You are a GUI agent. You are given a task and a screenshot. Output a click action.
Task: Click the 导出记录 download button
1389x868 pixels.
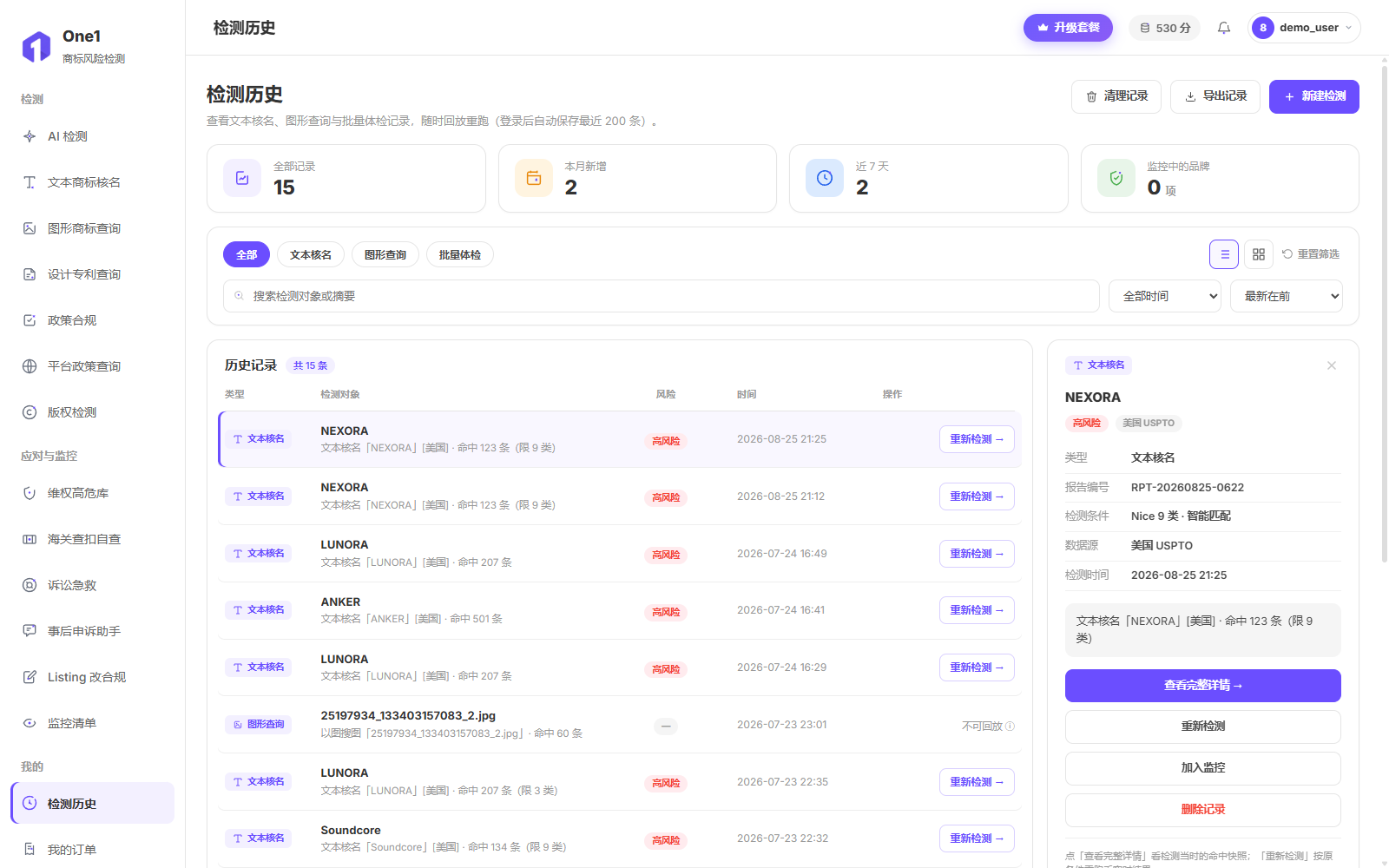[1215, 96]
